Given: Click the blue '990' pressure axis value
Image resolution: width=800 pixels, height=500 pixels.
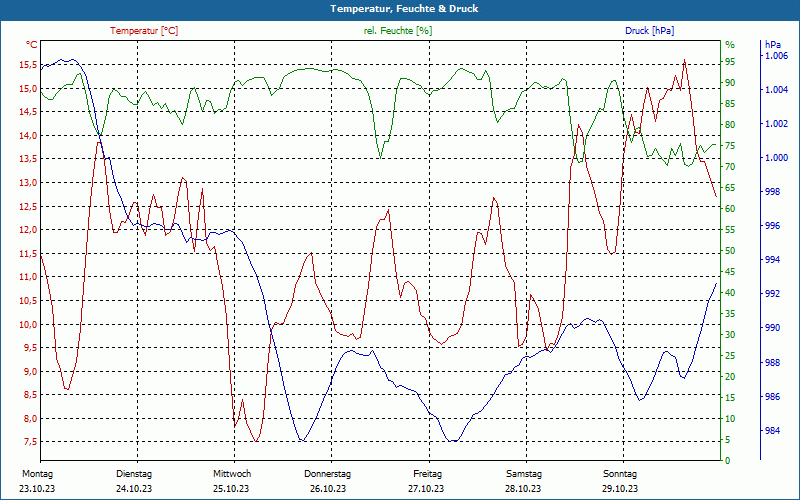Looking at the screenshot, I should click(772, 328).
